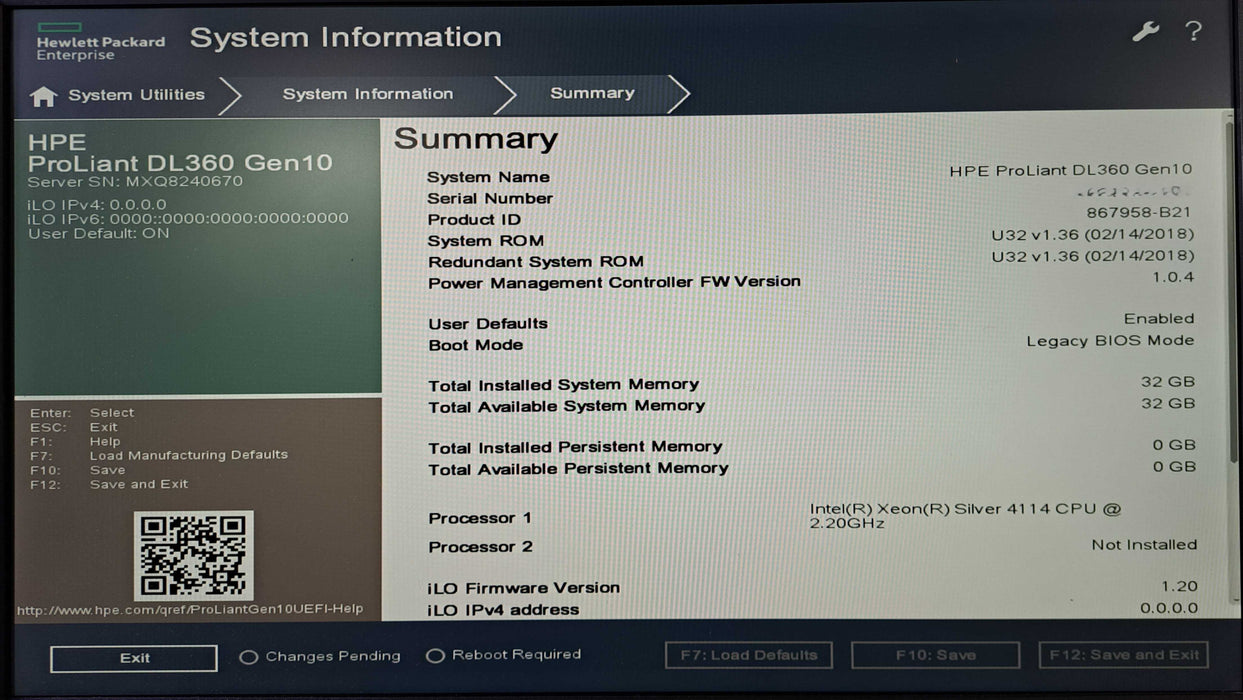Viewport: 1243px width, 700px height.
Task: Click the chevron after System Utilities
Action: (x=232, y=94)
